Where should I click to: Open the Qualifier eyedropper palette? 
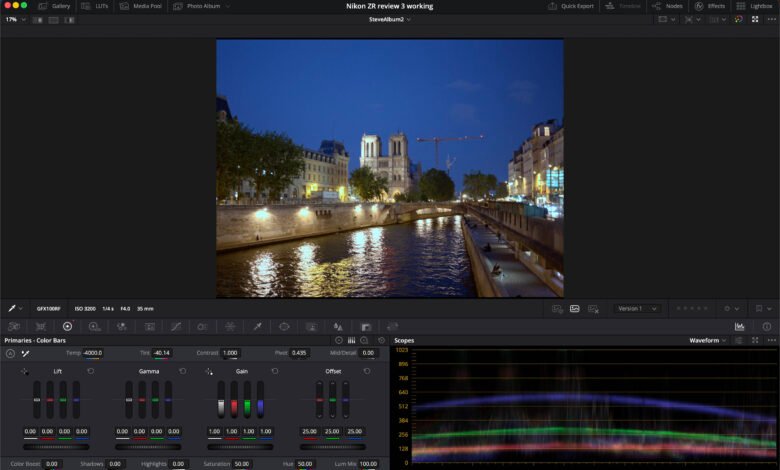point(257,326)
